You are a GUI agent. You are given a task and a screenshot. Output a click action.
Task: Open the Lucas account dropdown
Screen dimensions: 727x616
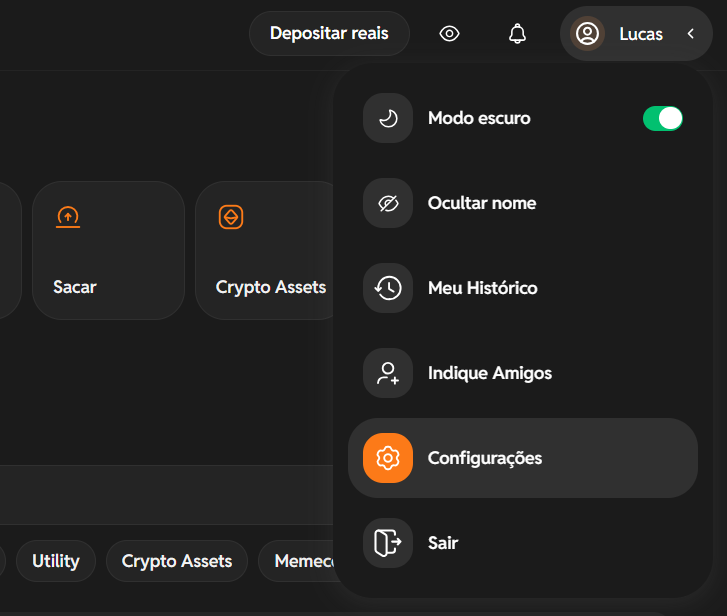coord(636,34)
